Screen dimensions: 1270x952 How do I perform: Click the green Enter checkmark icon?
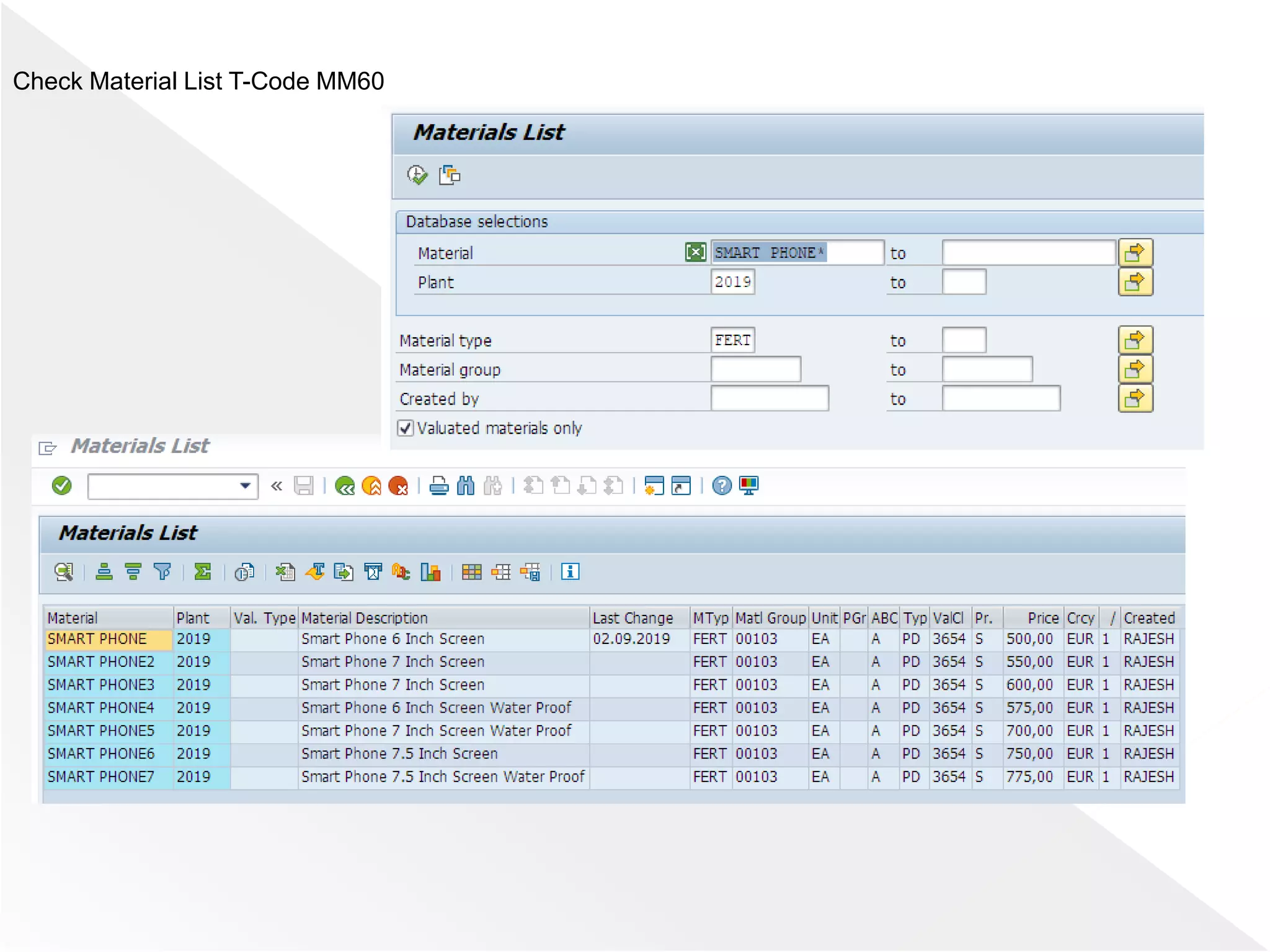[x=62, y=486]
